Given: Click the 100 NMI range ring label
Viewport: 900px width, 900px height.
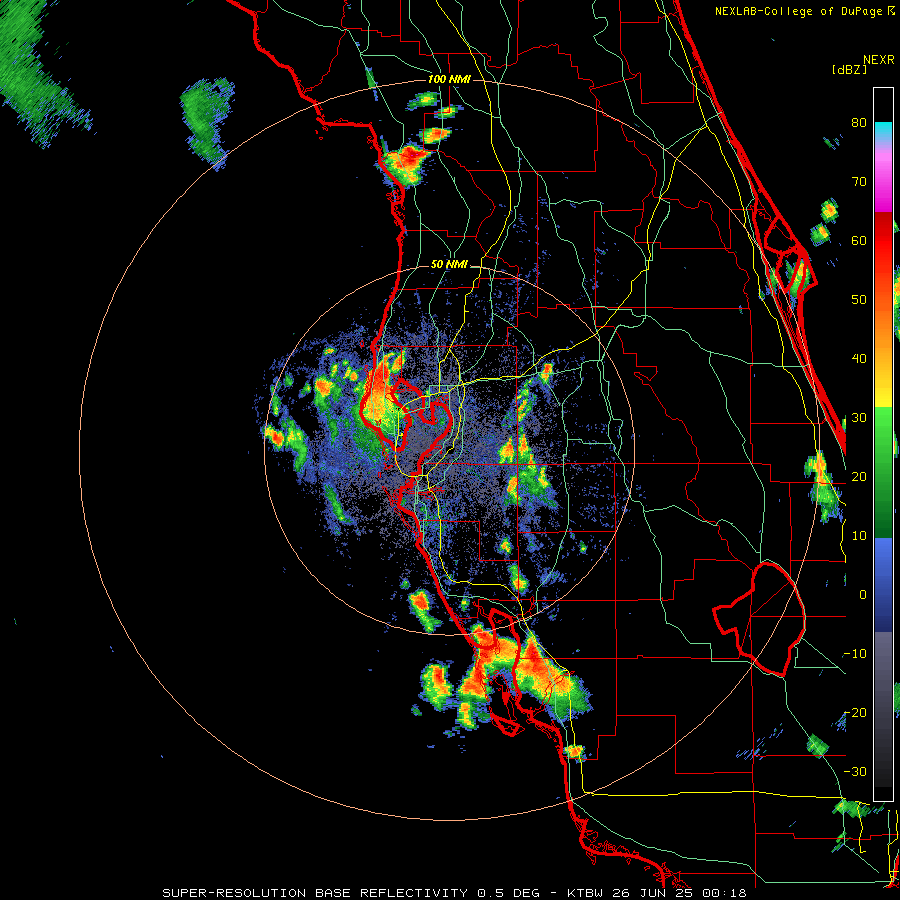Looking at the screenshot, I should 449,79.
